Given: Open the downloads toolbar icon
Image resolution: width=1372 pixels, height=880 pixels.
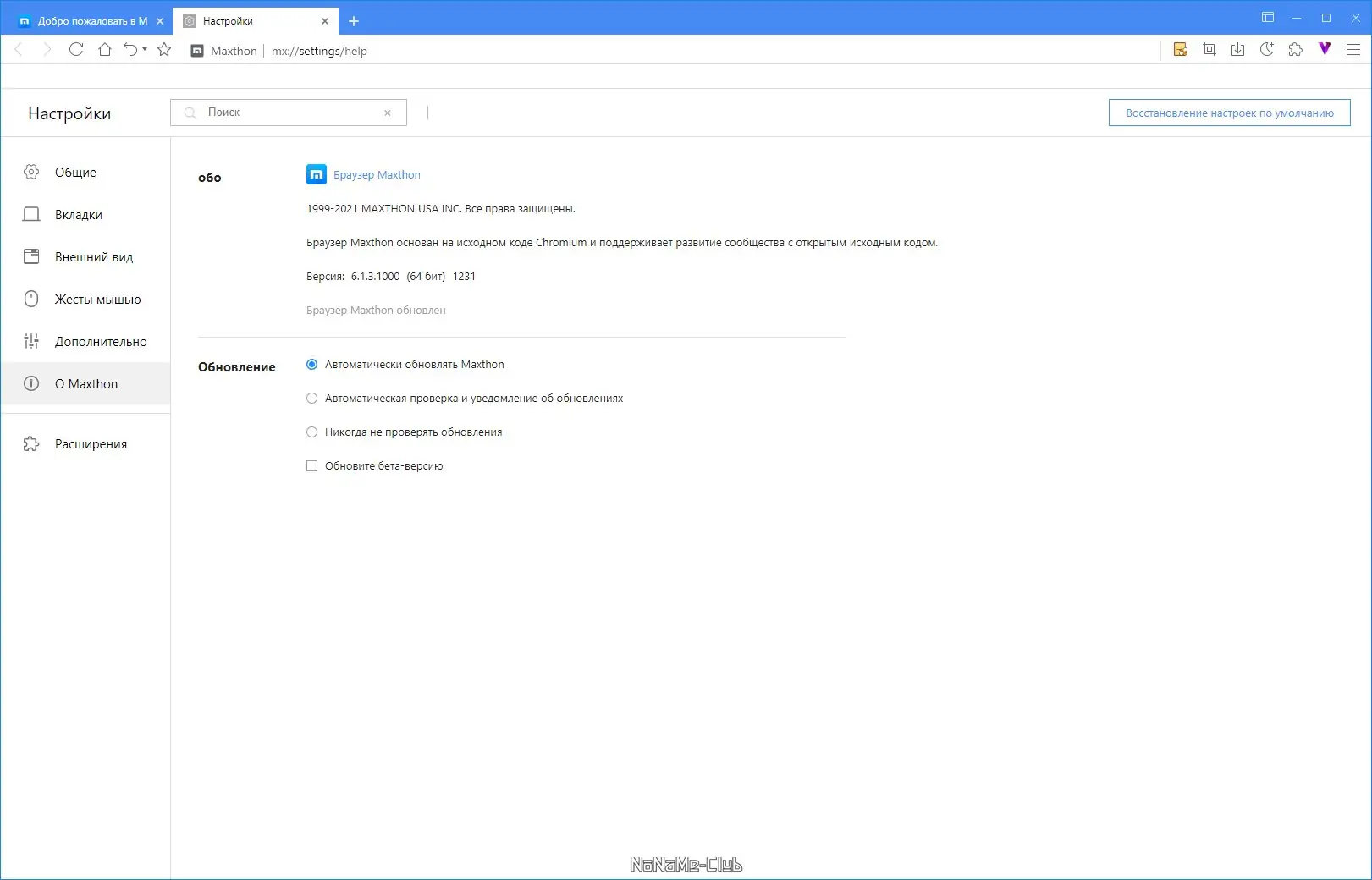Looking at the screenshot, I should (x=1238, y=49).
